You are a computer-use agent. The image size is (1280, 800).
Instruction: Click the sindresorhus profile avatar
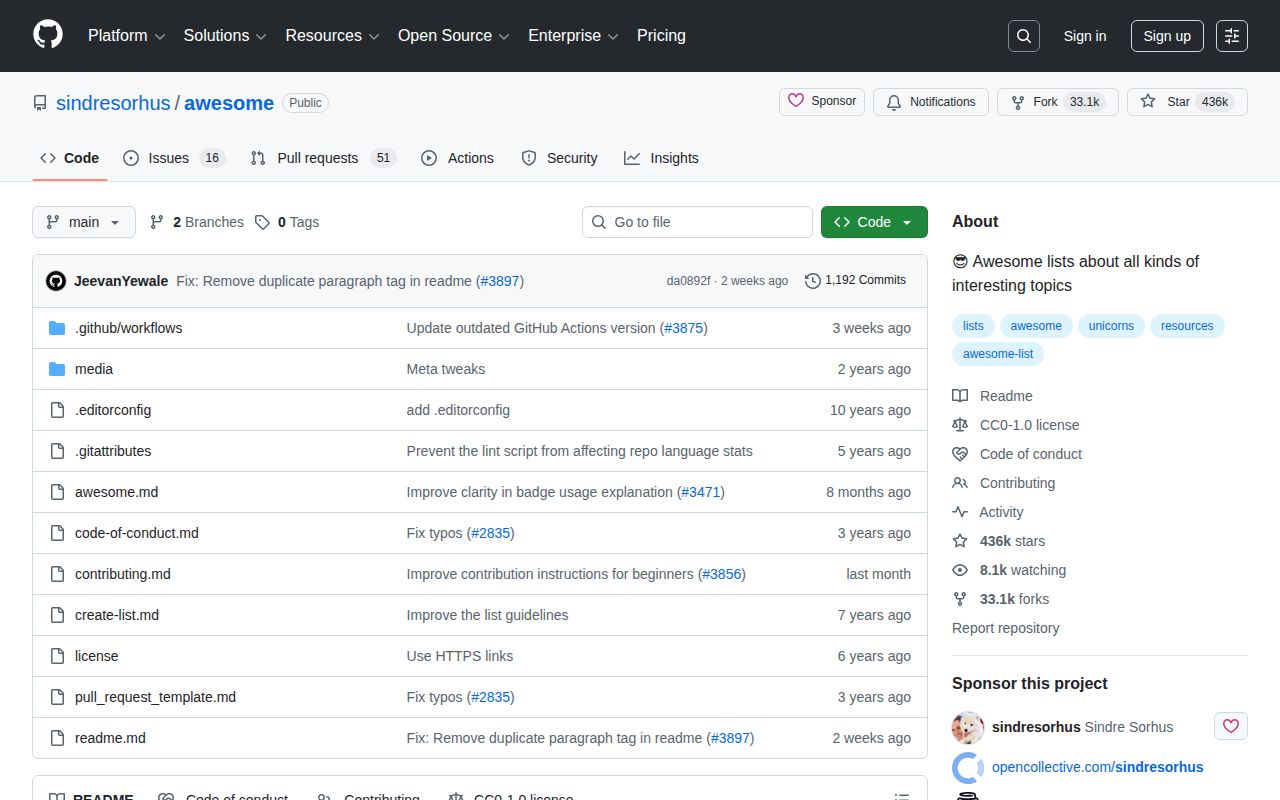coord(967,727)
